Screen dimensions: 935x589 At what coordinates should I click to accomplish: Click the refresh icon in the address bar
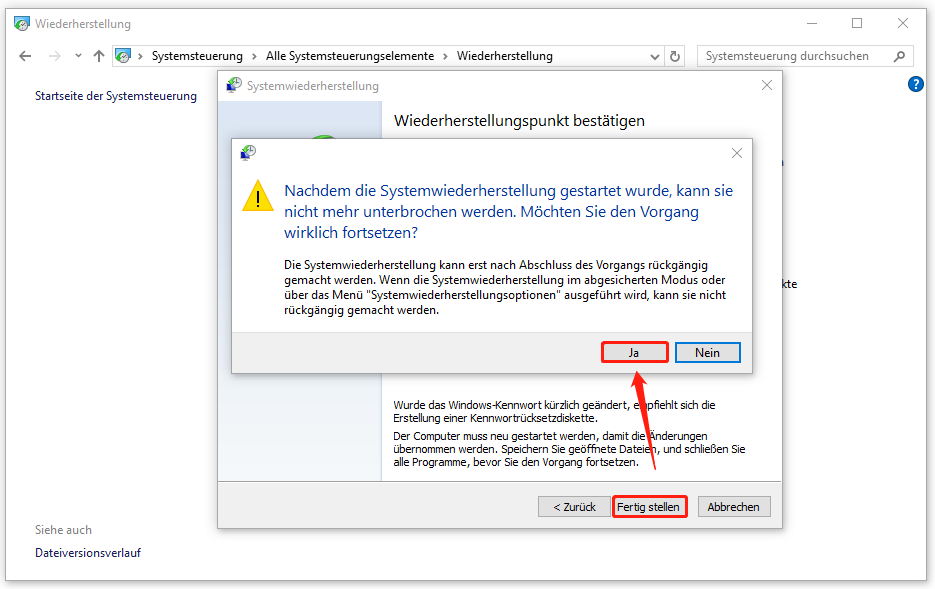tap(674, 56)
